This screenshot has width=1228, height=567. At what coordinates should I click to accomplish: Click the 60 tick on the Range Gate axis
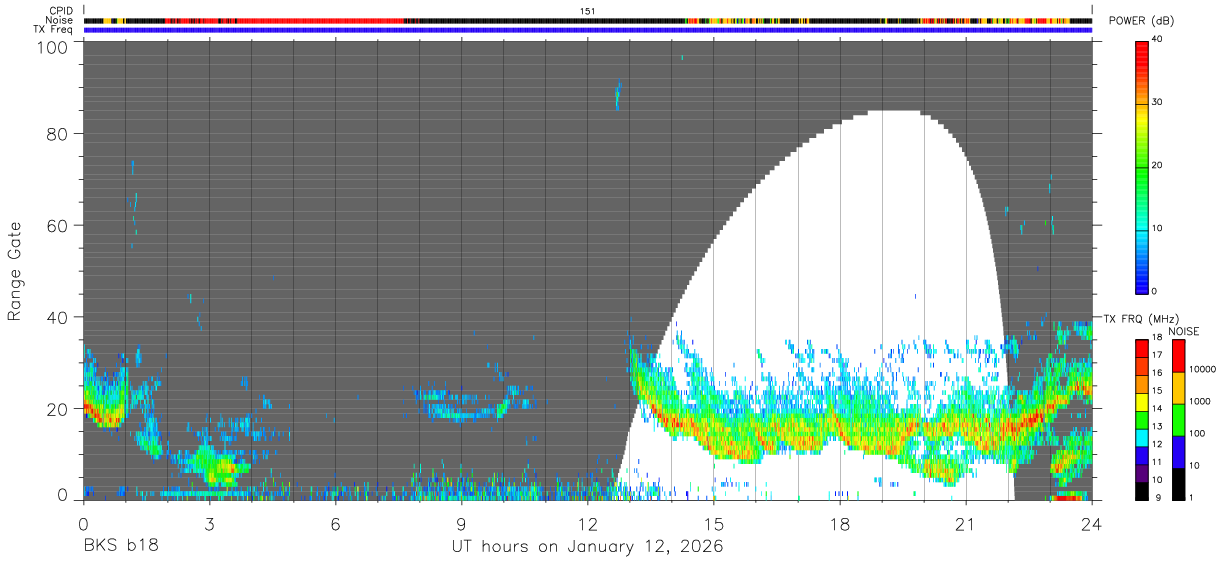tap(56, 225)
